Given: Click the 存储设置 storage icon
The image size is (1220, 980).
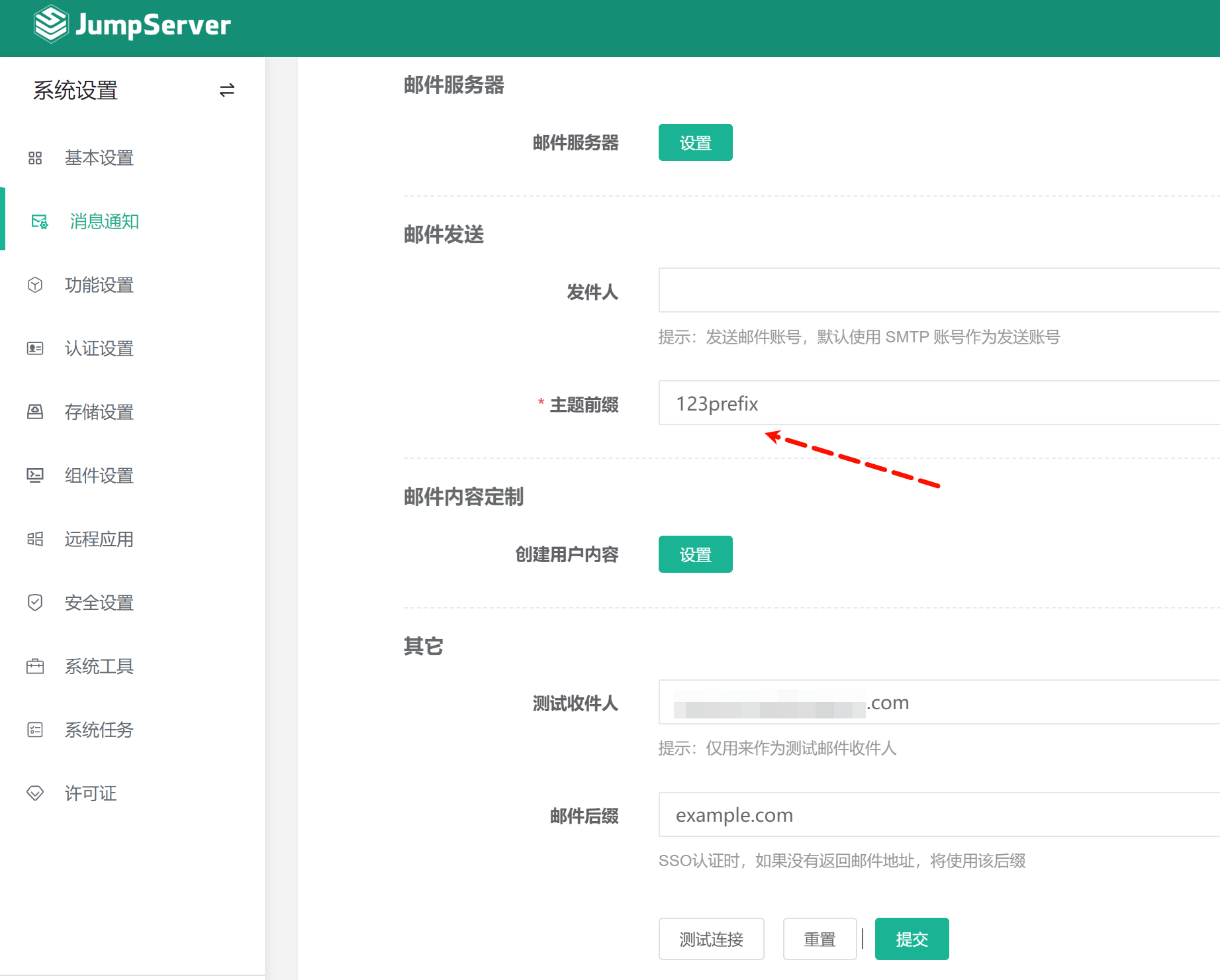Looking at the screenshot, I should 35,413.
